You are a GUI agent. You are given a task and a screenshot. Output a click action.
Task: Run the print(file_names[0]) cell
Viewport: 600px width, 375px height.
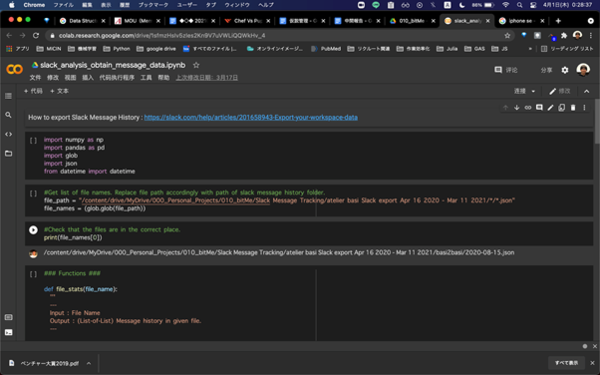point(33,230)
